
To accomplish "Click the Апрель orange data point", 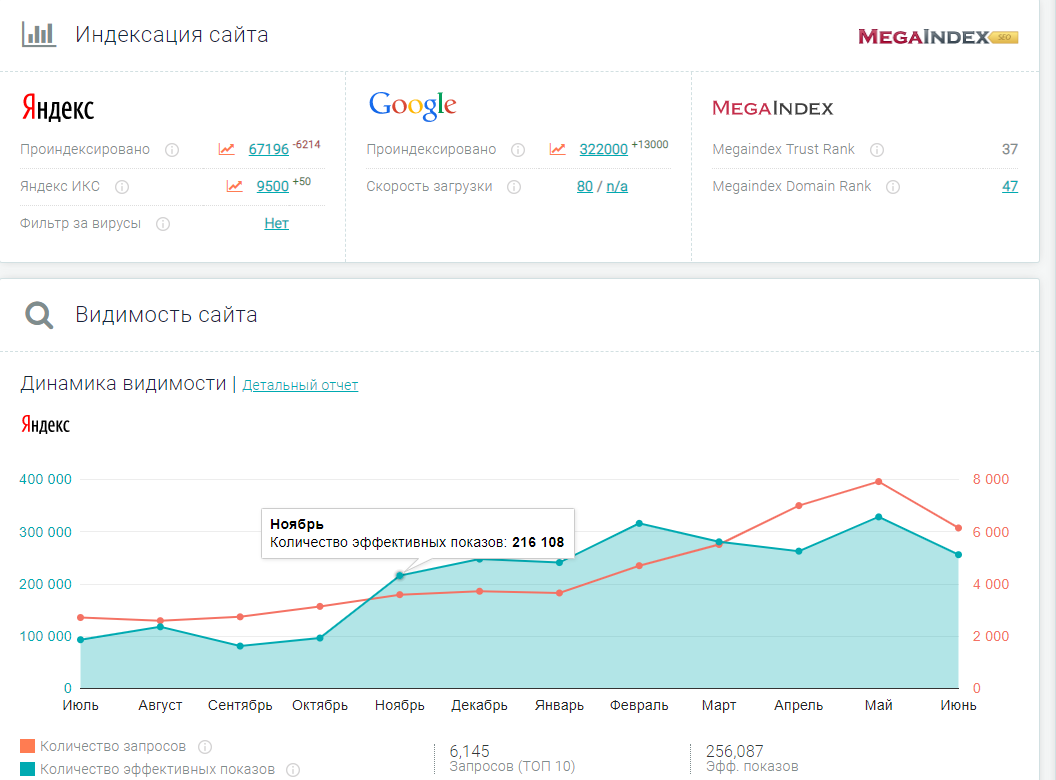I will point(799,505).
